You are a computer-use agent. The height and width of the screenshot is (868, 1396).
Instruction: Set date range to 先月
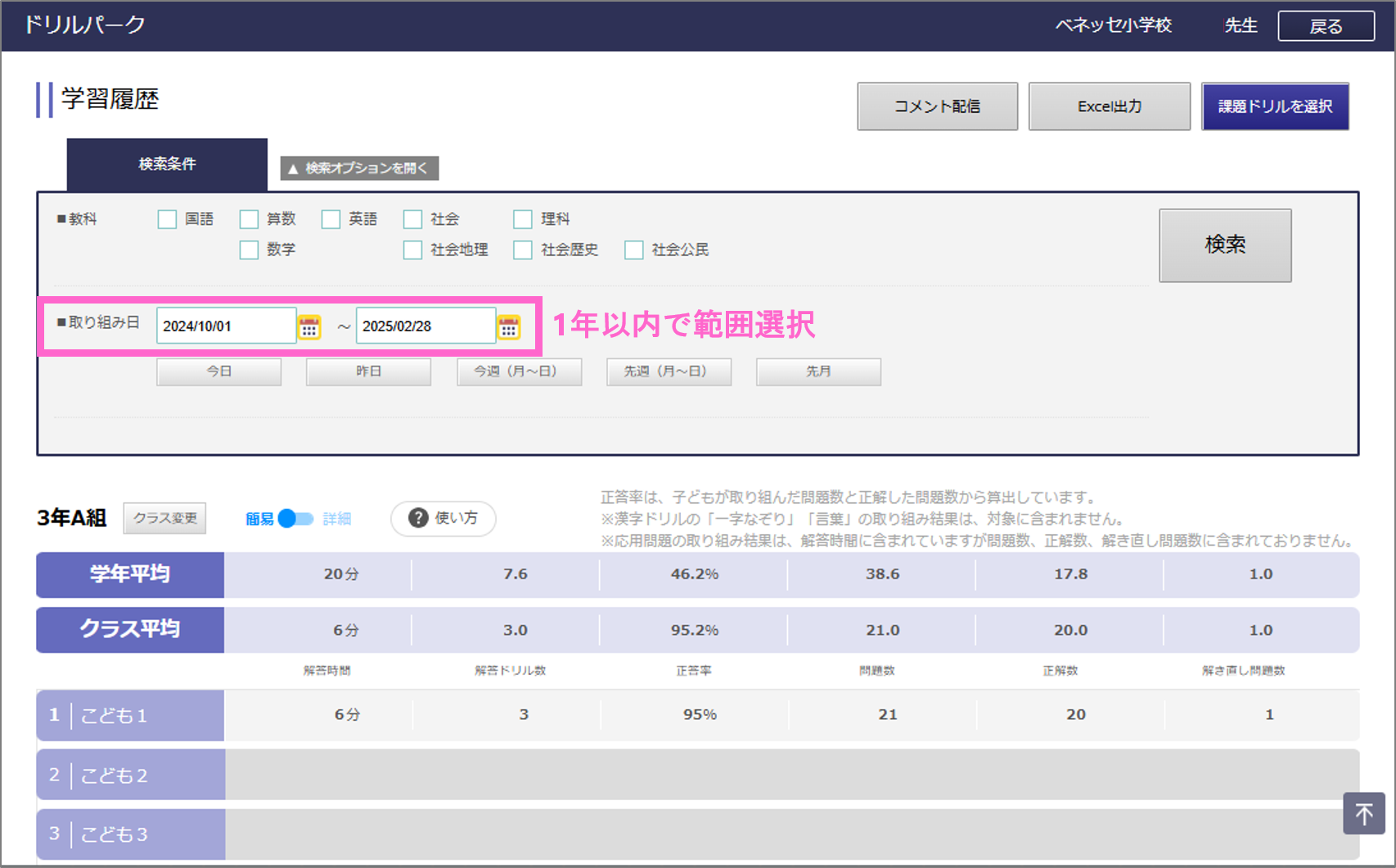coord(818,371)
